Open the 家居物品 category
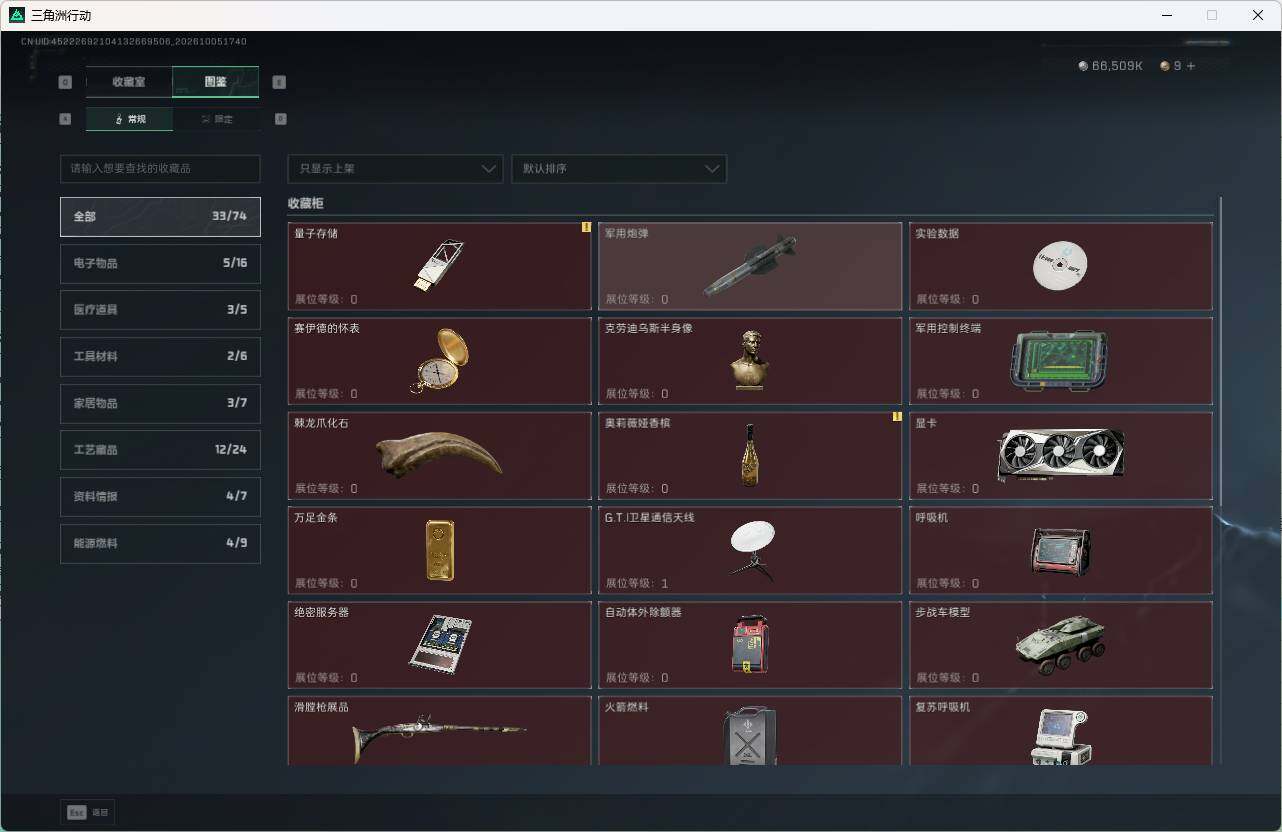The height and width of the screenshot is (832, 1282). (x=160, y=403)
